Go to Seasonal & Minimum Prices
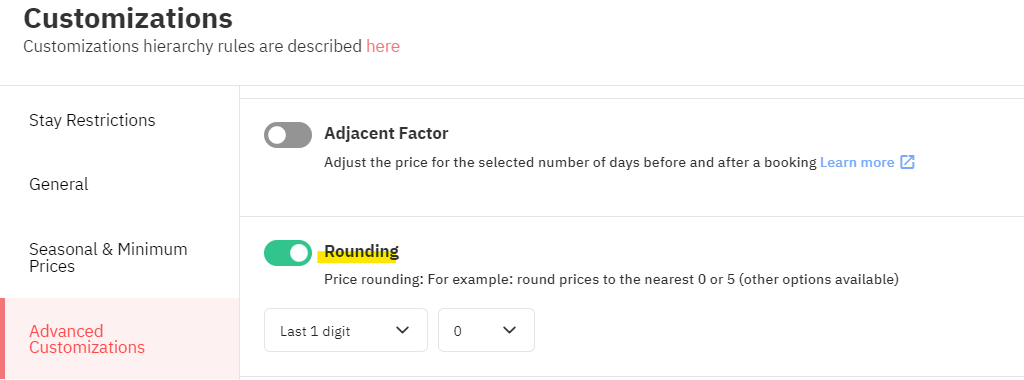The height and width of the screenshot is (380, 1024). (108, 257)
